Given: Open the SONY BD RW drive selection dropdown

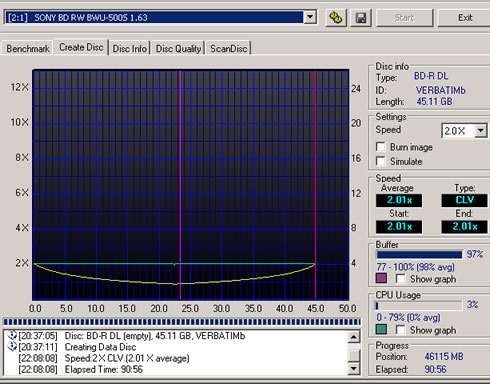Looking at the screenshot, I should tap(310, 17).
